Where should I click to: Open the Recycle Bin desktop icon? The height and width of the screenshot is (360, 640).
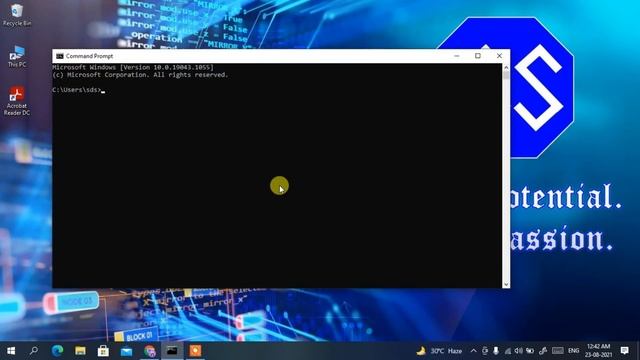click(x=17, y=15)
